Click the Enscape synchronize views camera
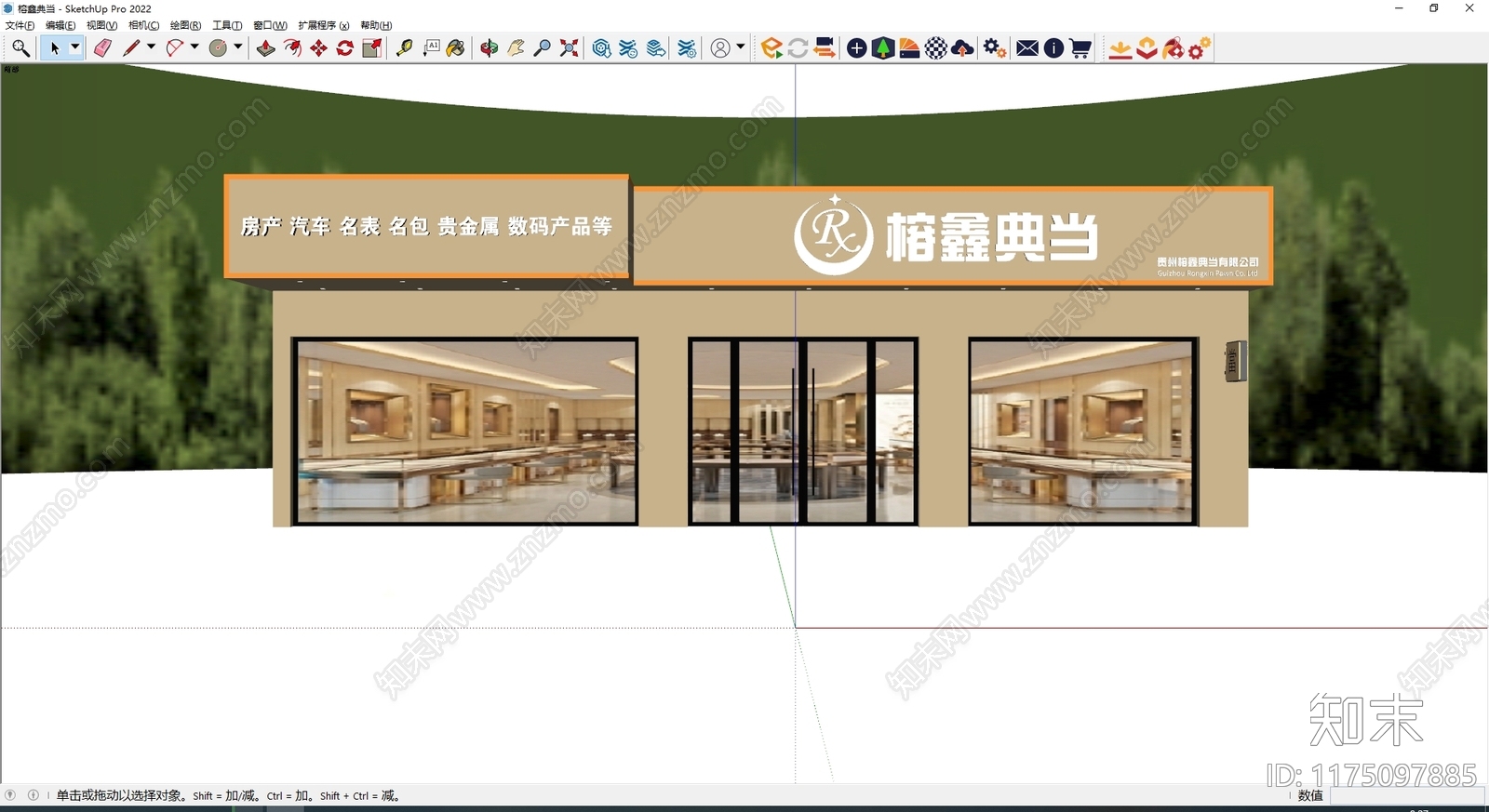 [x=824, y=48]
